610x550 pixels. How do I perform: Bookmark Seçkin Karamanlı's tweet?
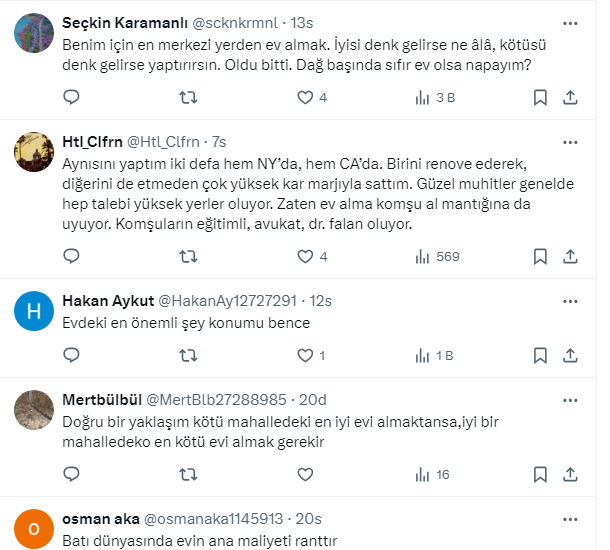tap(540, 97)
